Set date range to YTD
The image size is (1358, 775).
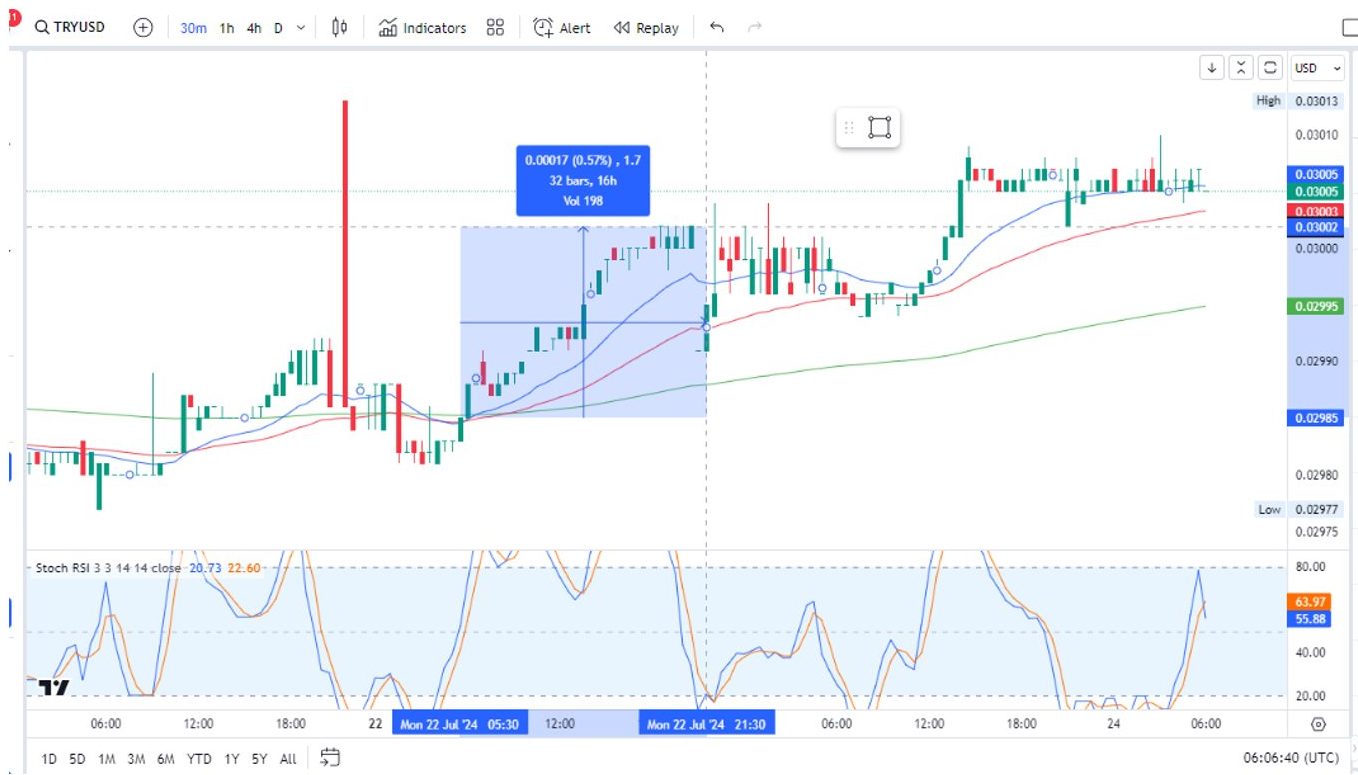199,759
